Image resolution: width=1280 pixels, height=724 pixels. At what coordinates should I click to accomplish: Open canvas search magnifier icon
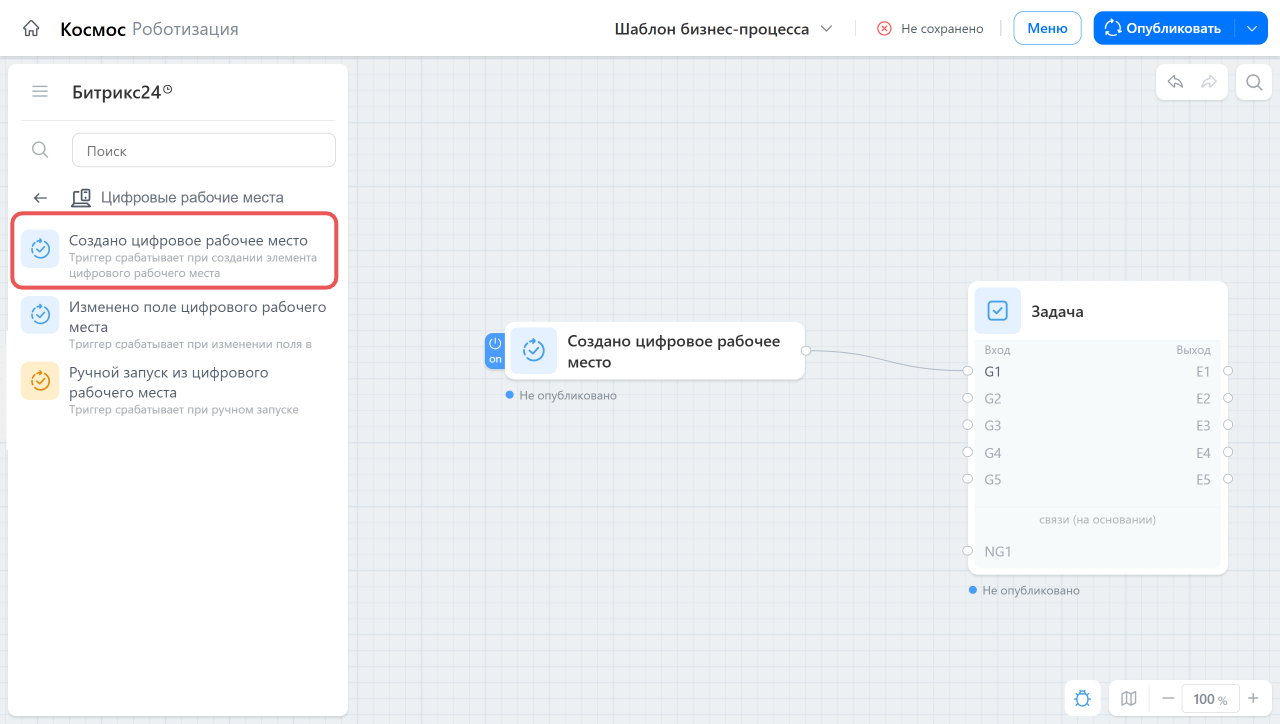[x=1254, y=82]
